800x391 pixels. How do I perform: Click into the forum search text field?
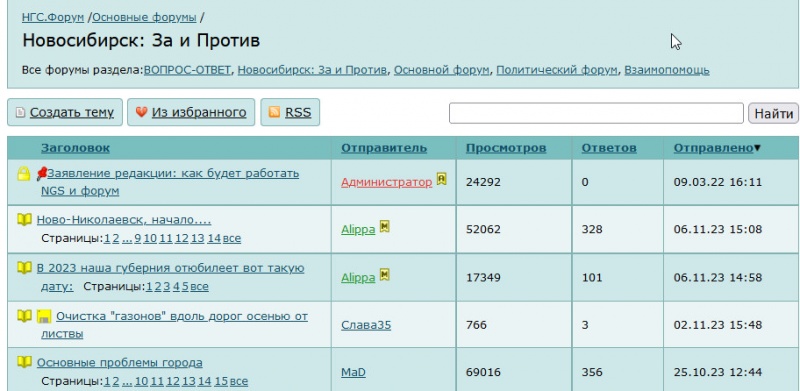tap(596, 113)
